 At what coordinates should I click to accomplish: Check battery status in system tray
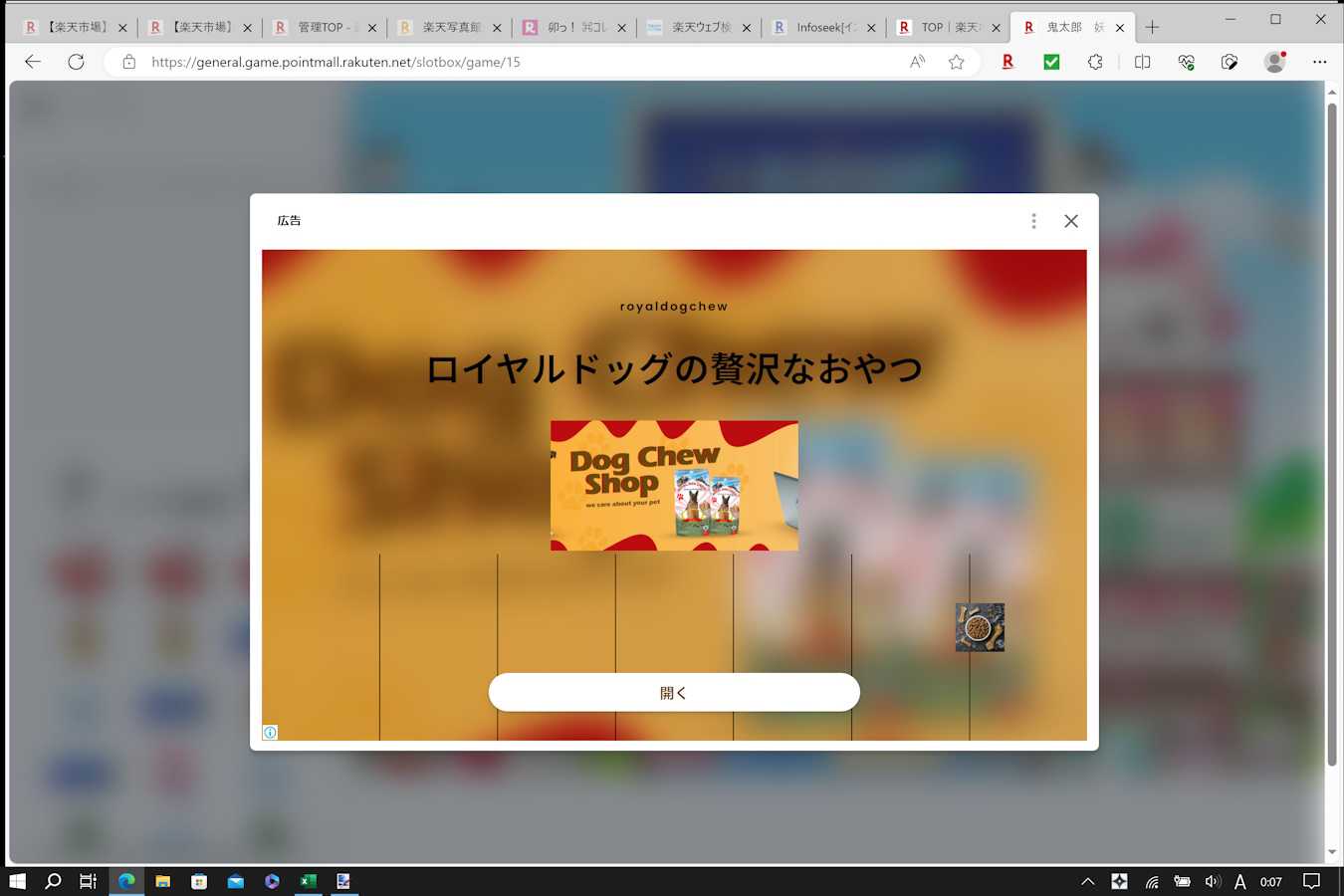(1182, 881)
